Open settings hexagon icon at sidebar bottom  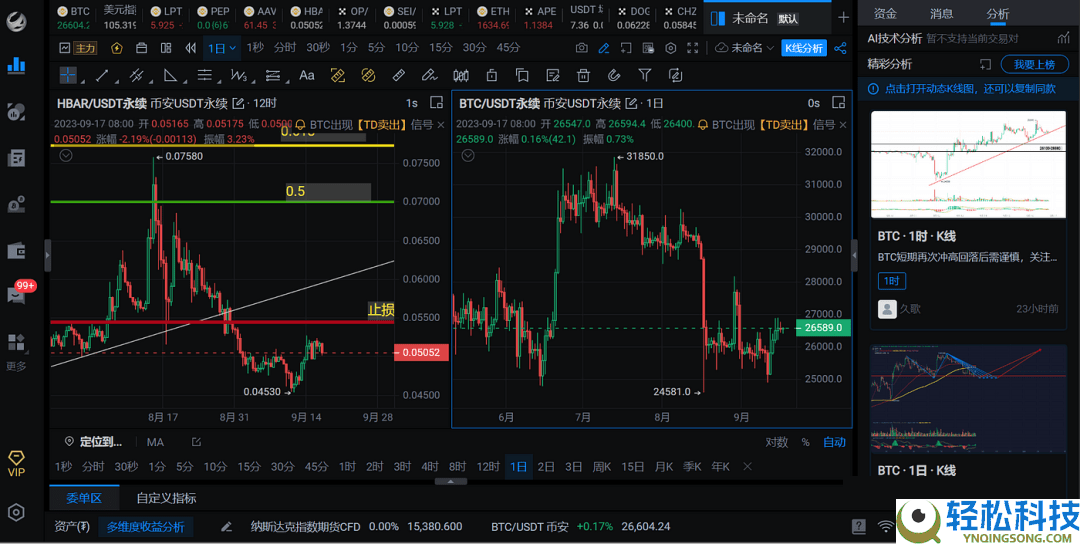click(x=16, y=512)
